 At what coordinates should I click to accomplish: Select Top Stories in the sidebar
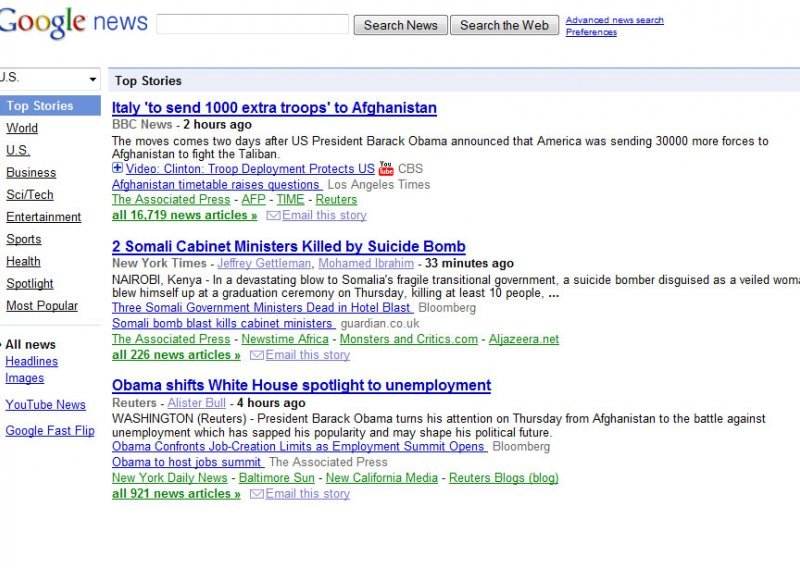[50, 106]
